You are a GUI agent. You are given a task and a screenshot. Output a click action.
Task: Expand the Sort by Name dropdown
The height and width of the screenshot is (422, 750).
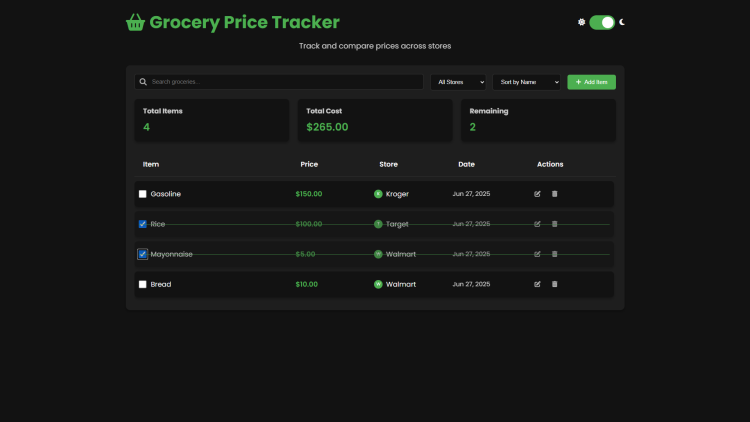pyautogui.click(x=526, y=82)
